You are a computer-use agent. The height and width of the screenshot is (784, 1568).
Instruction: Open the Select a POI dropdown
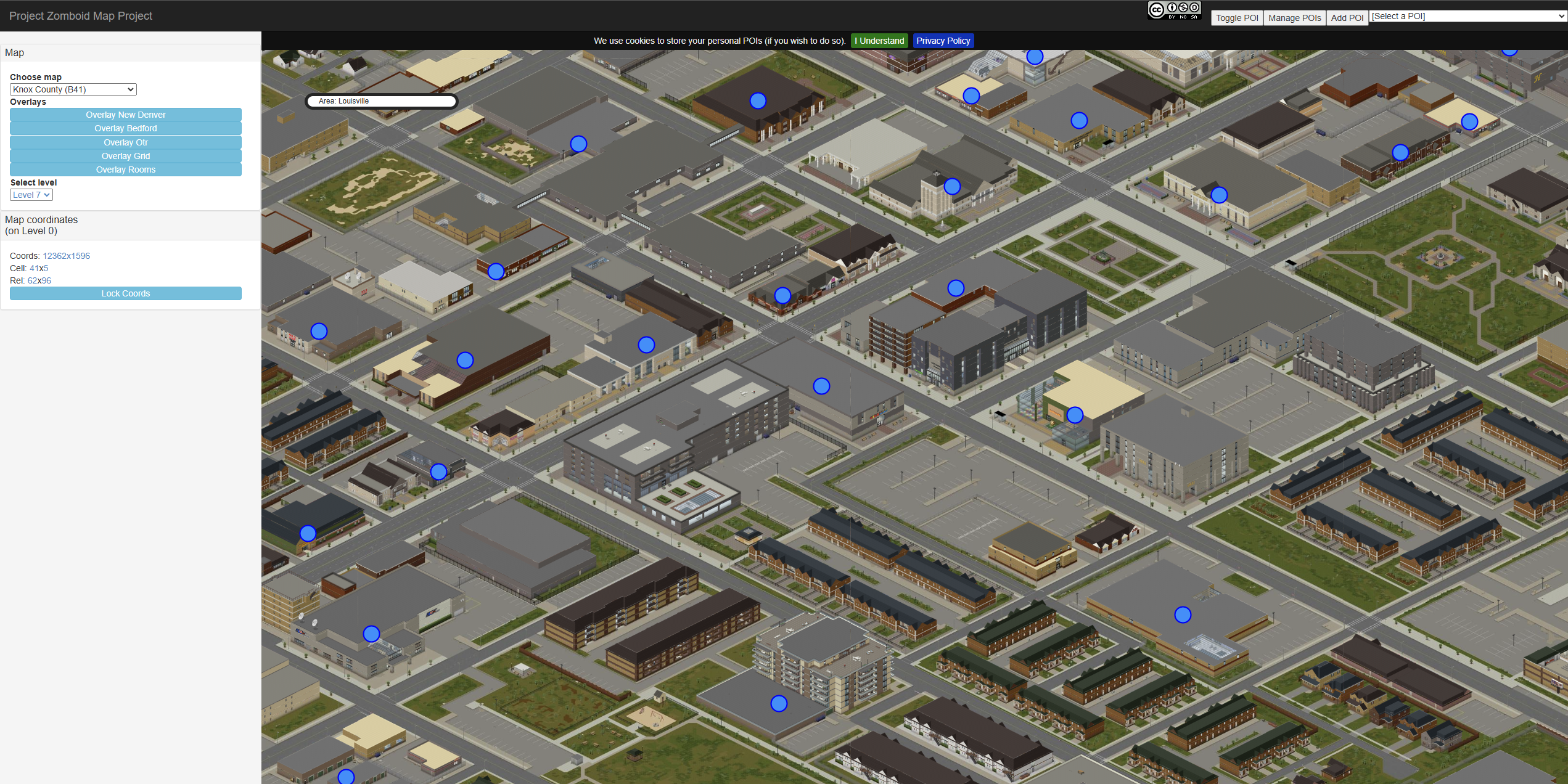1467,16
